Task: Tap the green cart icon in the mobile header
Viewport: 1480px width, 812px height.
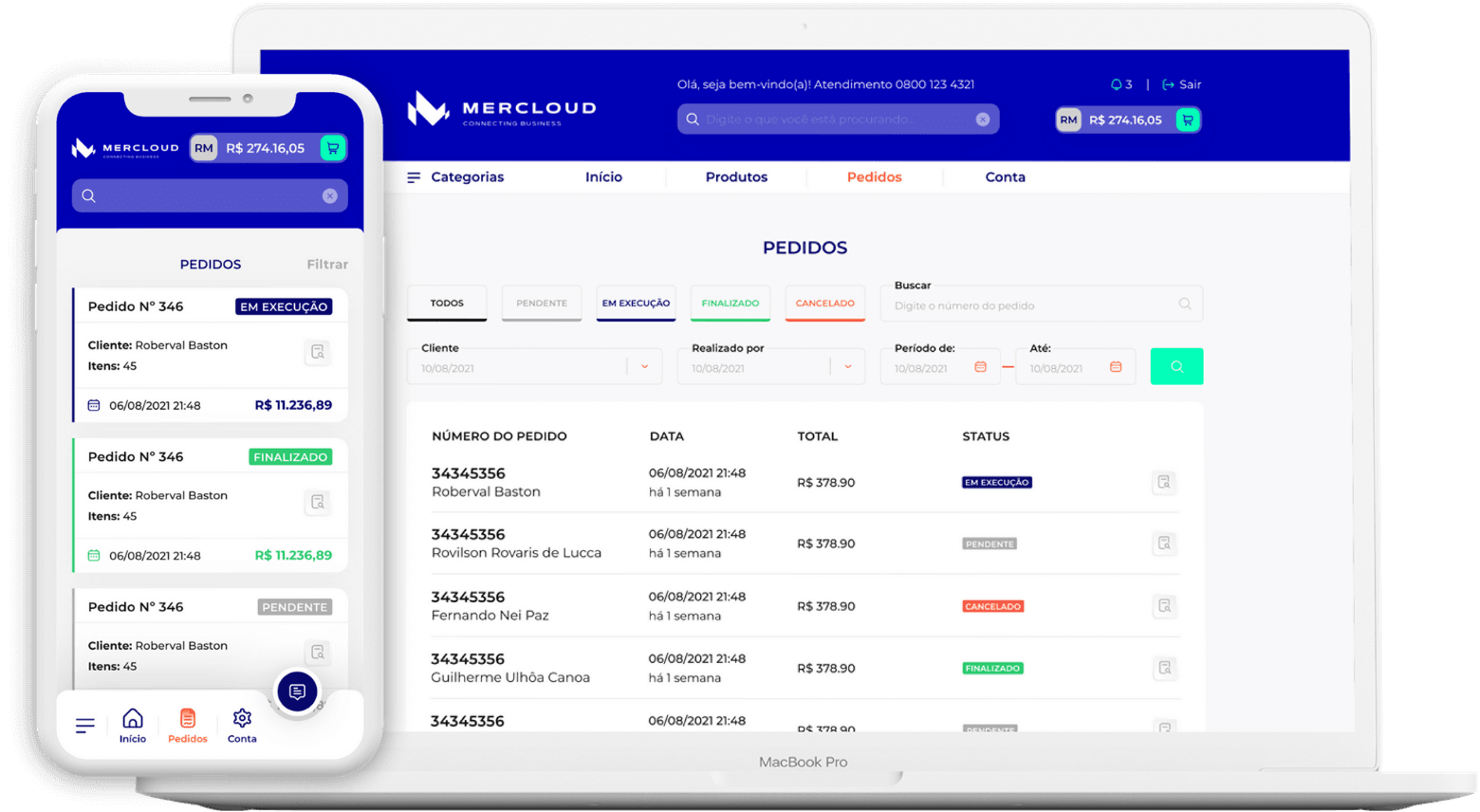Action: pos(332,148)
